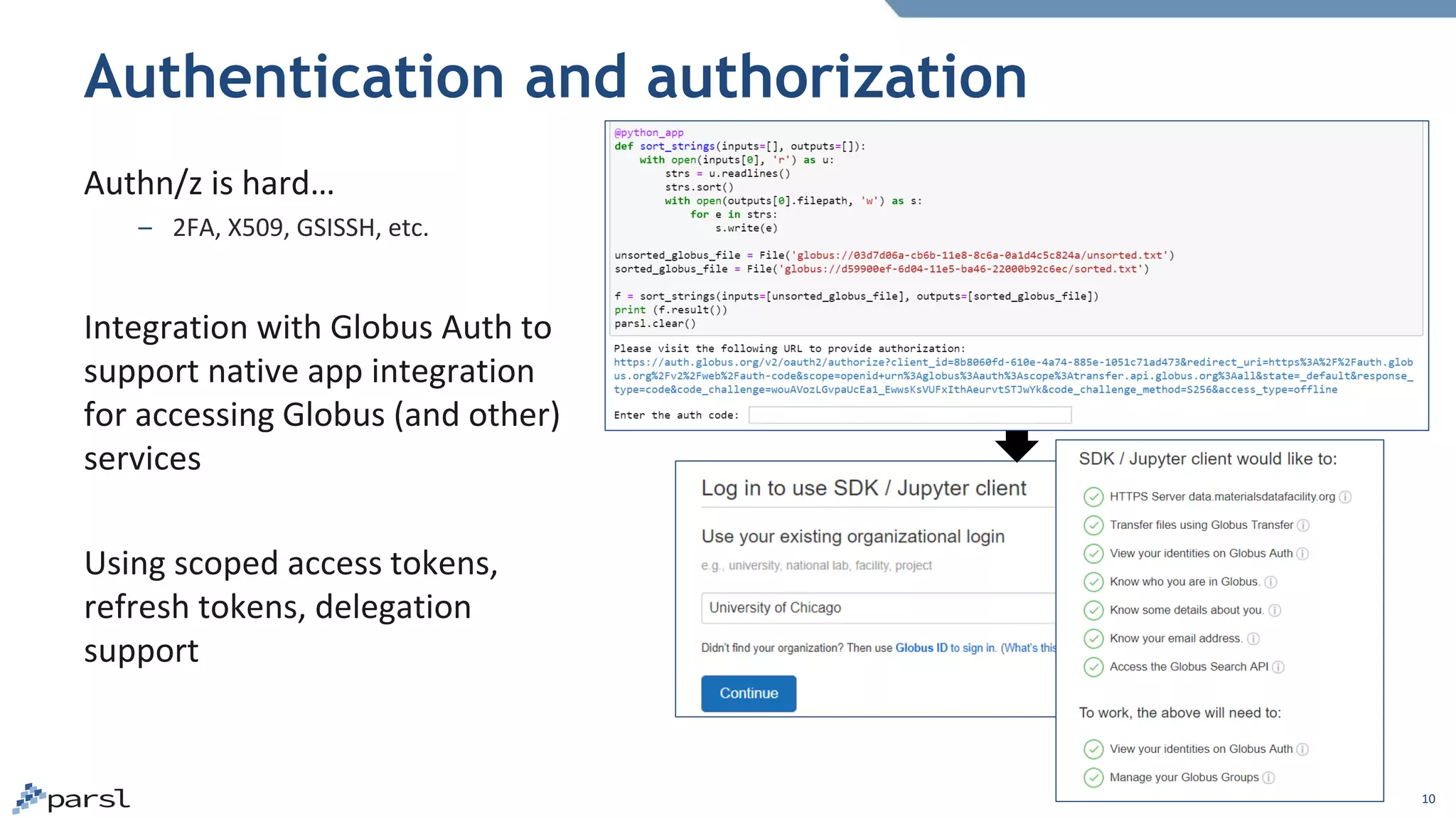Click the sorted_globus_file assignment line in the code

point(882,269)
